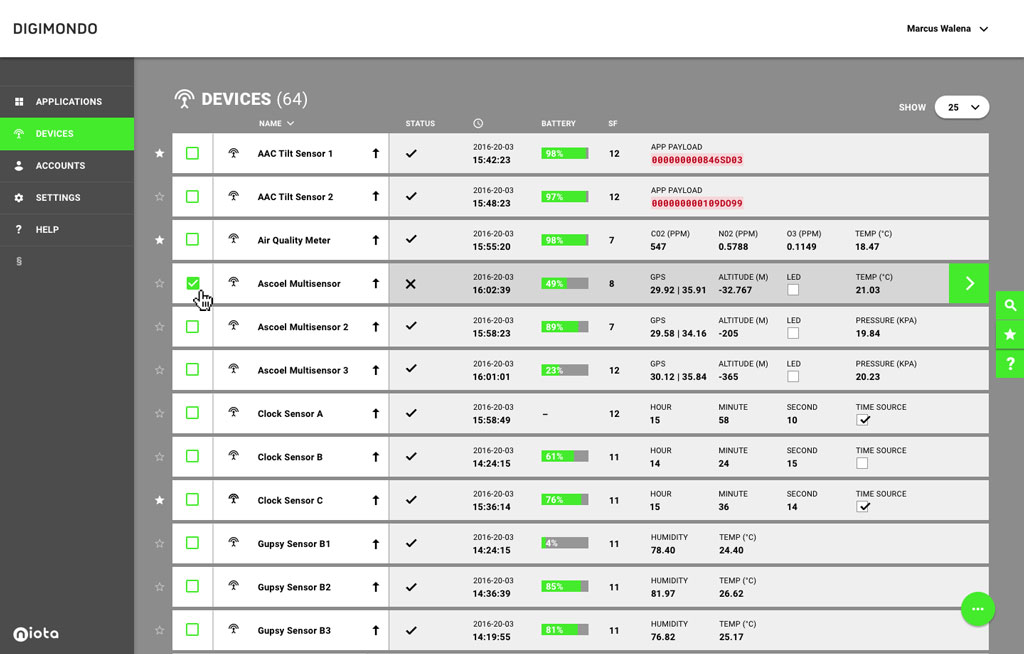Star the AAC Tilt Sensor 2 device
The width and height of the screenshot is (1024, 654).
tap(159, 197)
